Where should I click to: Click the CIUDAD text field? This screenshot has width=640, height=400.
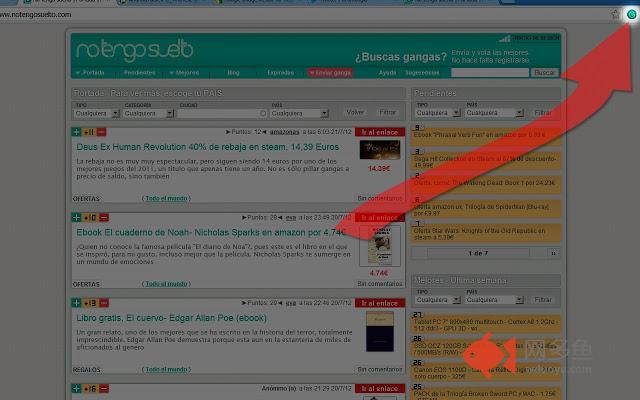[x=222, y=113]
